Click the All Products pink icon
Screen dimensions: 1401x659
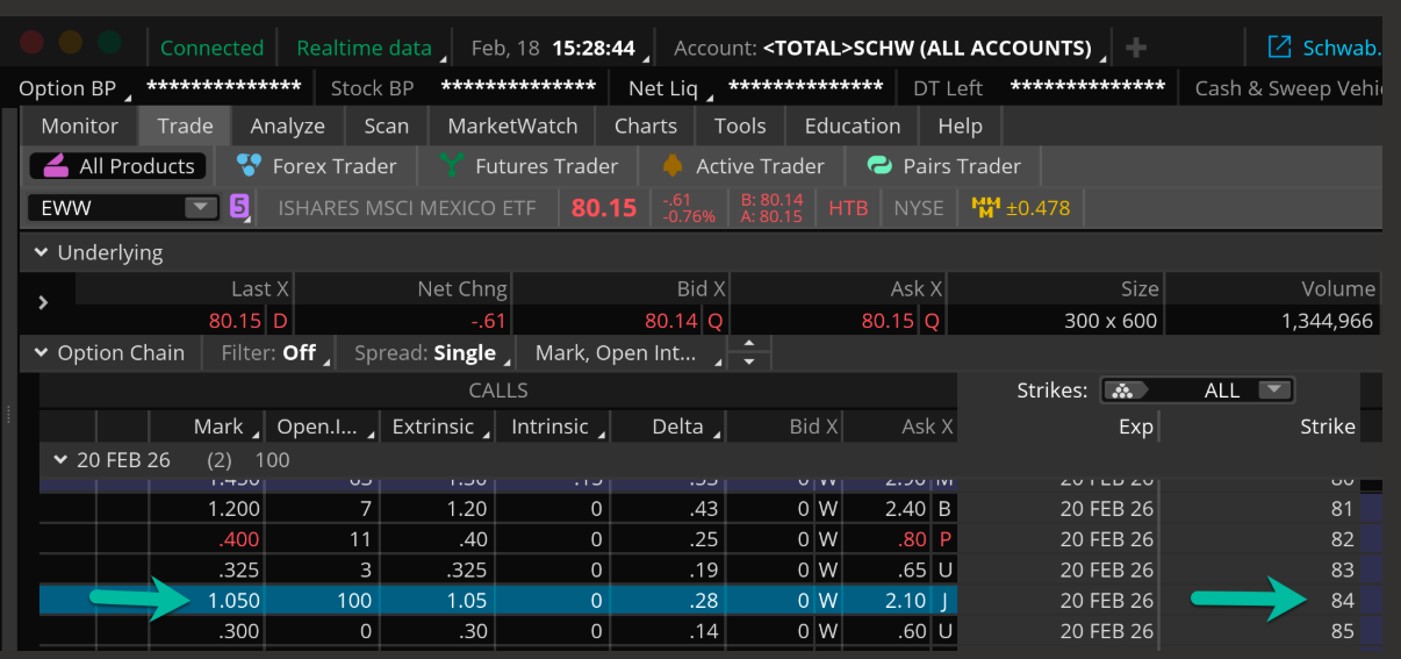click(x=55, y=166)
